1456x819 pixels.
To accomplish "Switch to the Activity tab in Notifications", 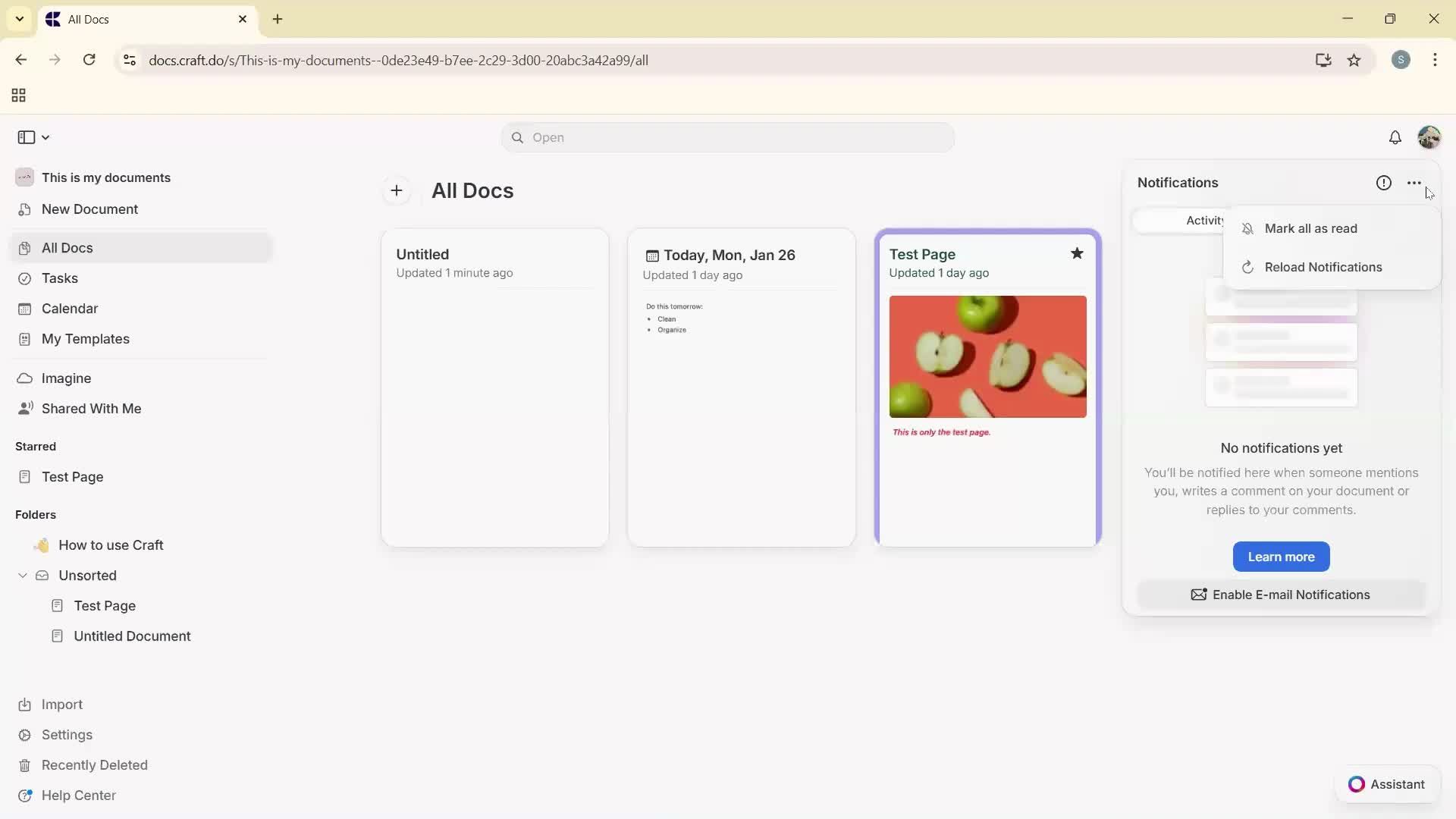I will coord(1205,220).
